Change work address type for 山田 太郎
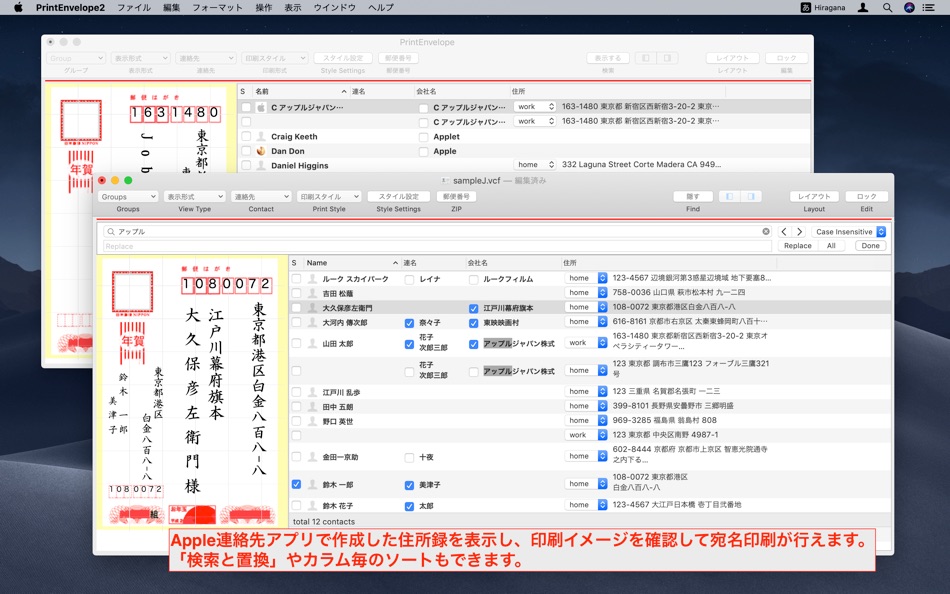The height and width of the screenshot is (594, 950). click(585, 342)
